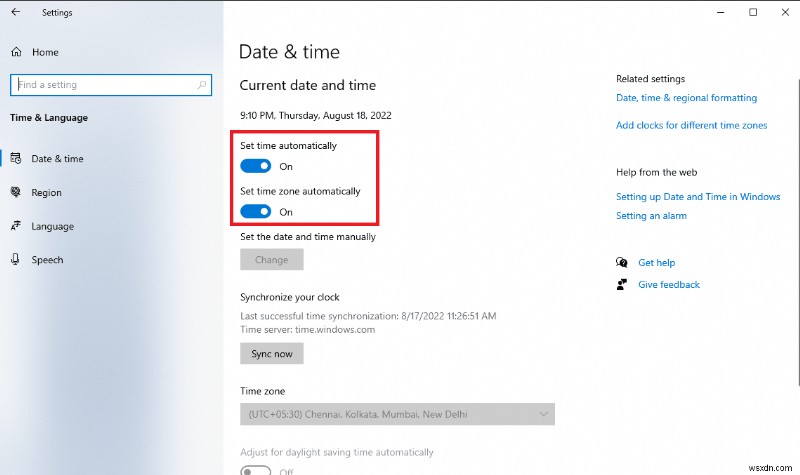Open the Time zone dropdown
Image resolution: width=800 pixels, height=475 pixels.
point(397,414)
